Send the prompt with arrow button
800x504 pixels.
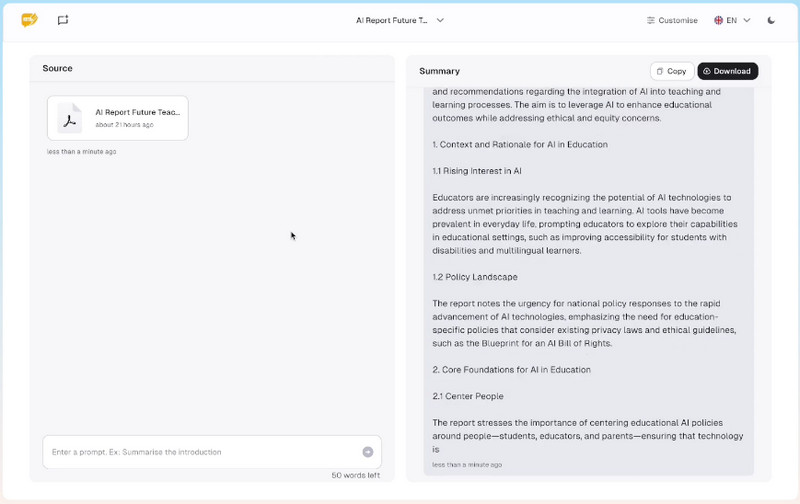(367, 452)
